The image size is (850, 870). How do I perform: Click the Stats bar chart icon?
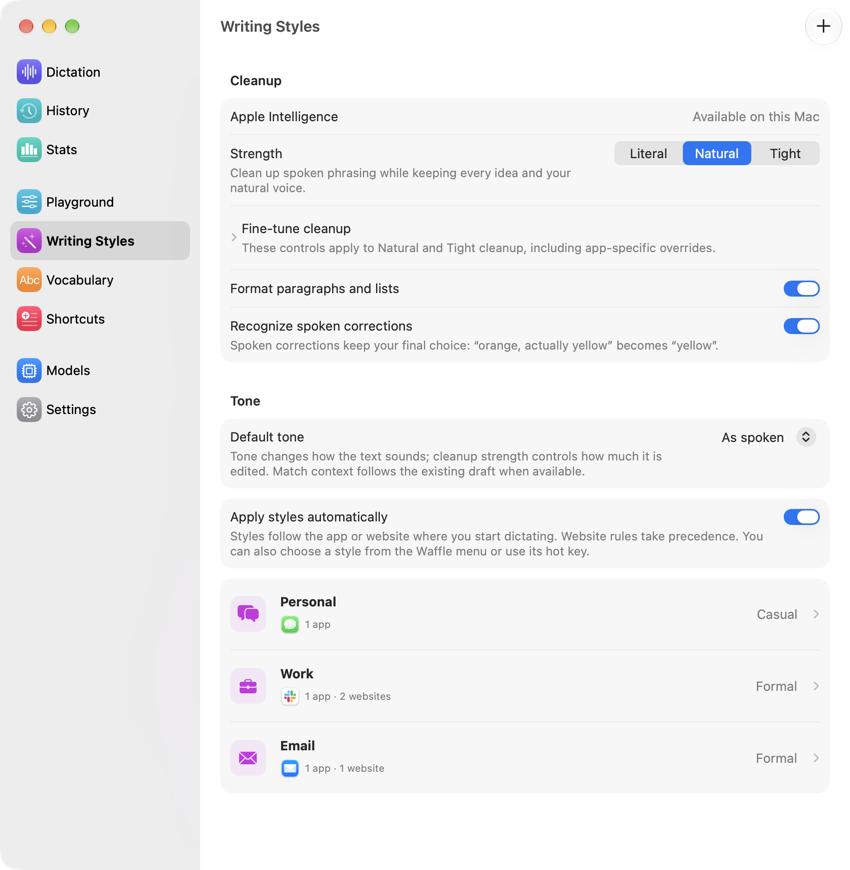(29, 149)
